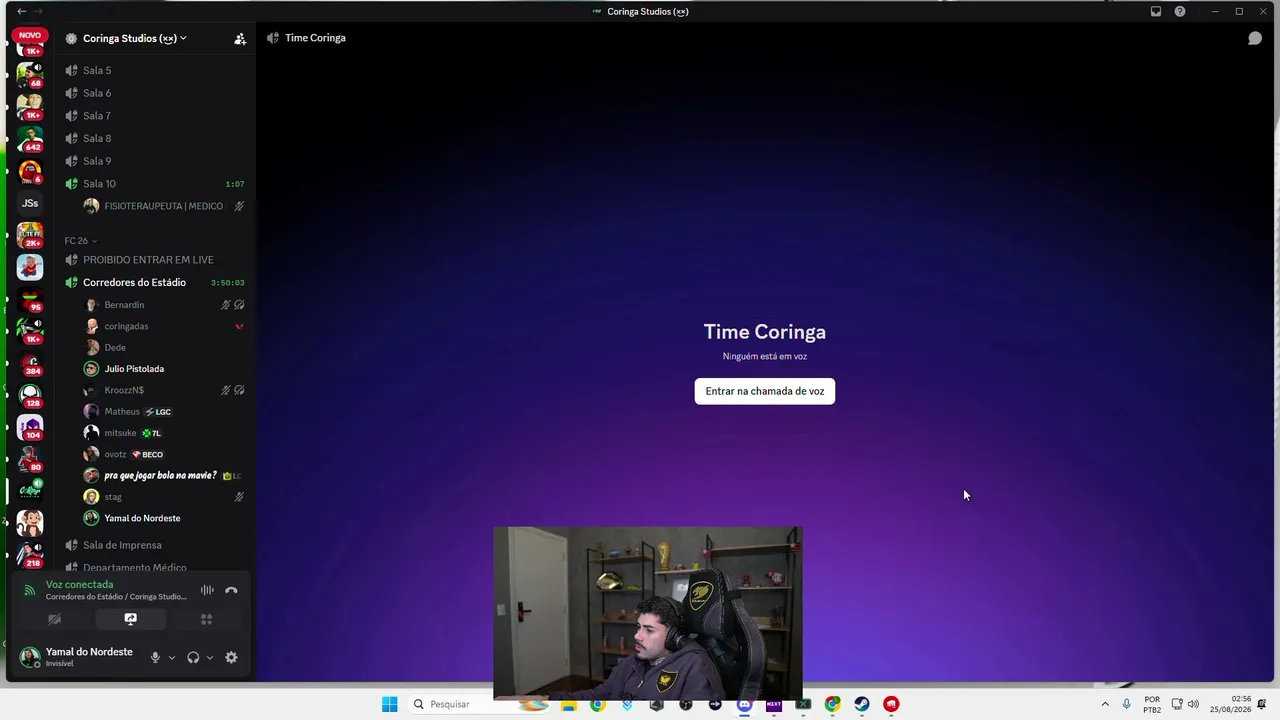Toggle the camera in the voice panel
The image size is (1280, 720).
[x=54, y=619]
